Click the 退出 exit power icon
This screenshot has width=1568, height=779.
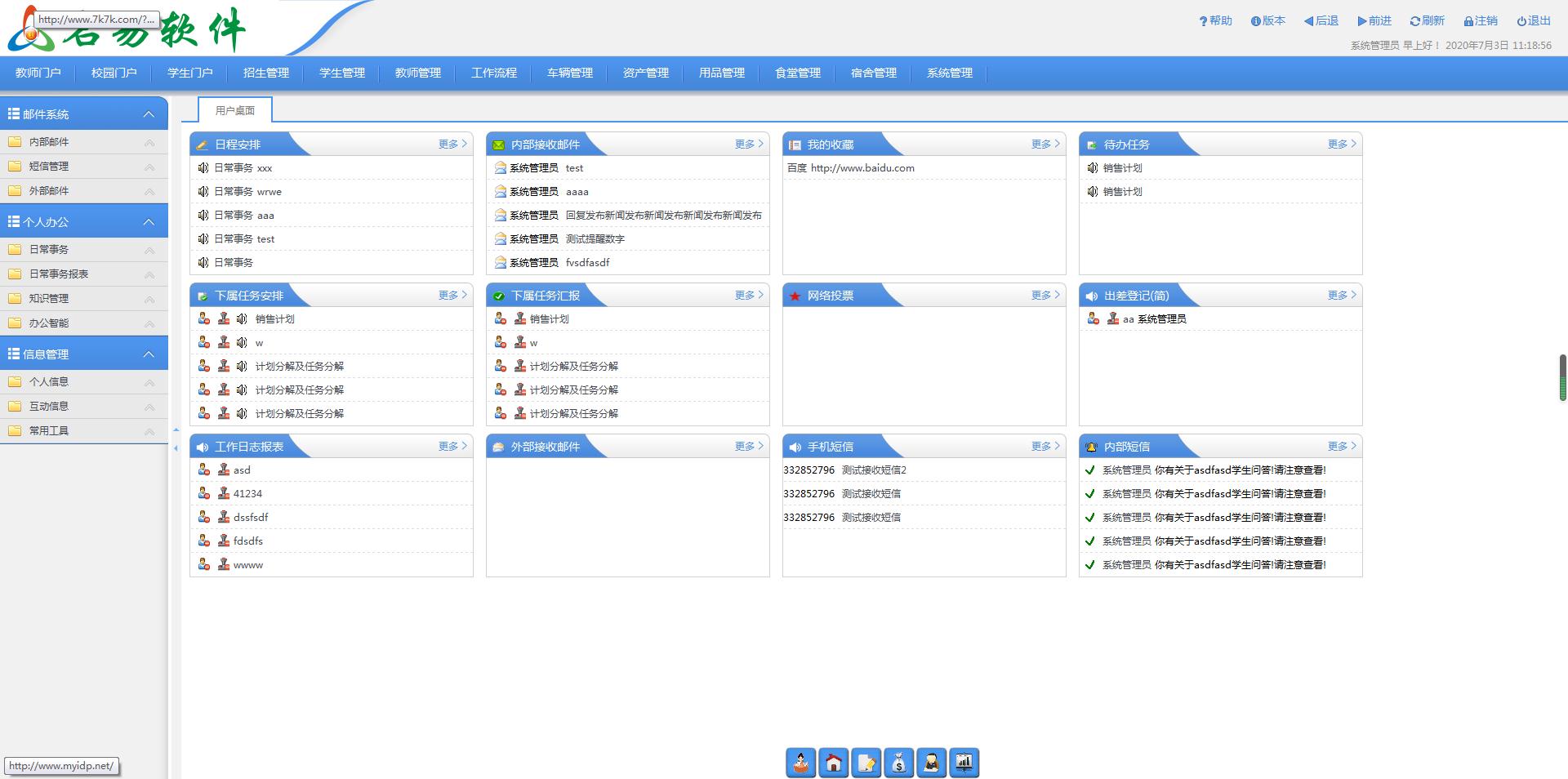[x=1521, y=21]
